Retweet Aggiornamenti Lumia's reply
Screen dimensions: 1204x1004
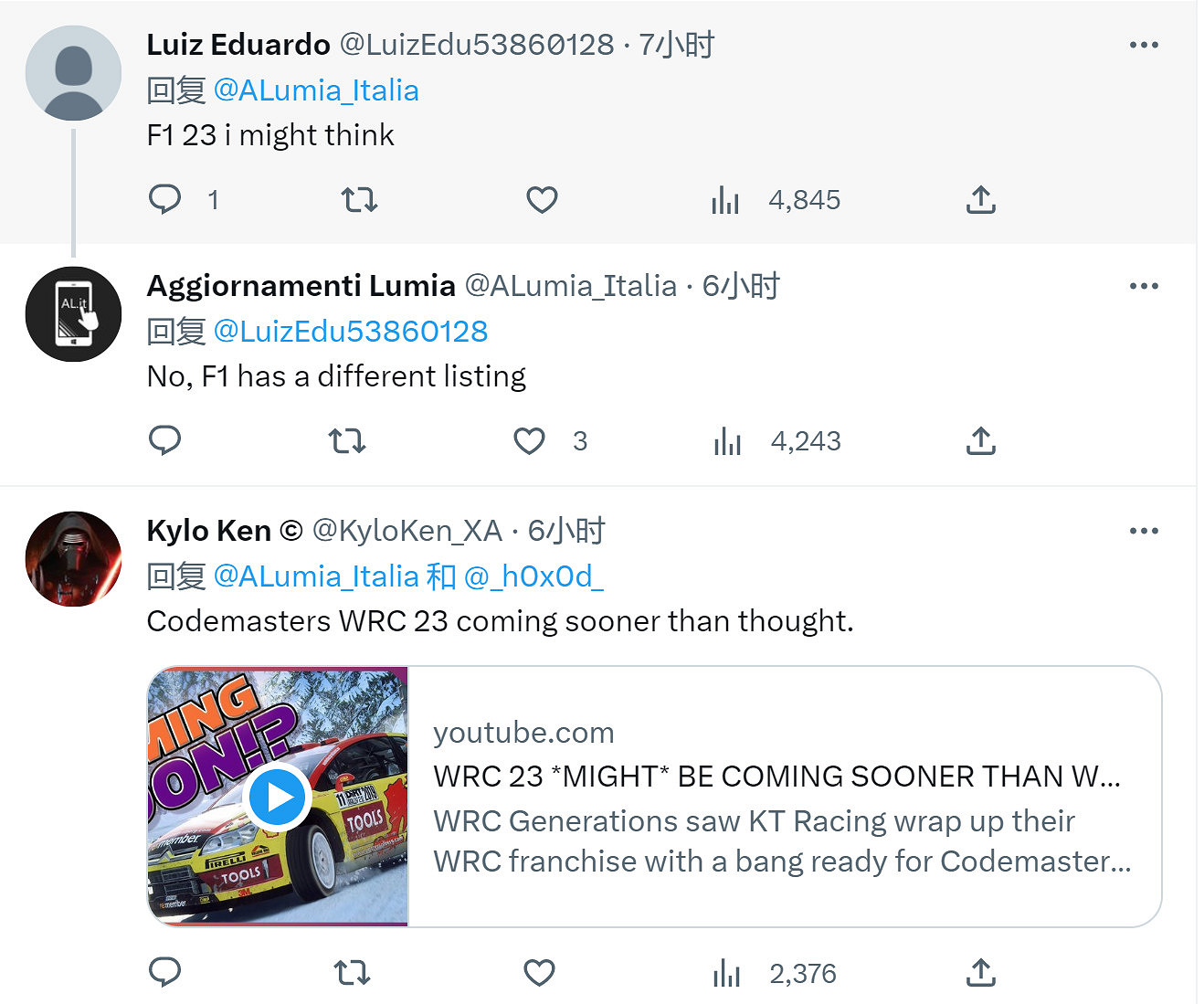[347, 440]
